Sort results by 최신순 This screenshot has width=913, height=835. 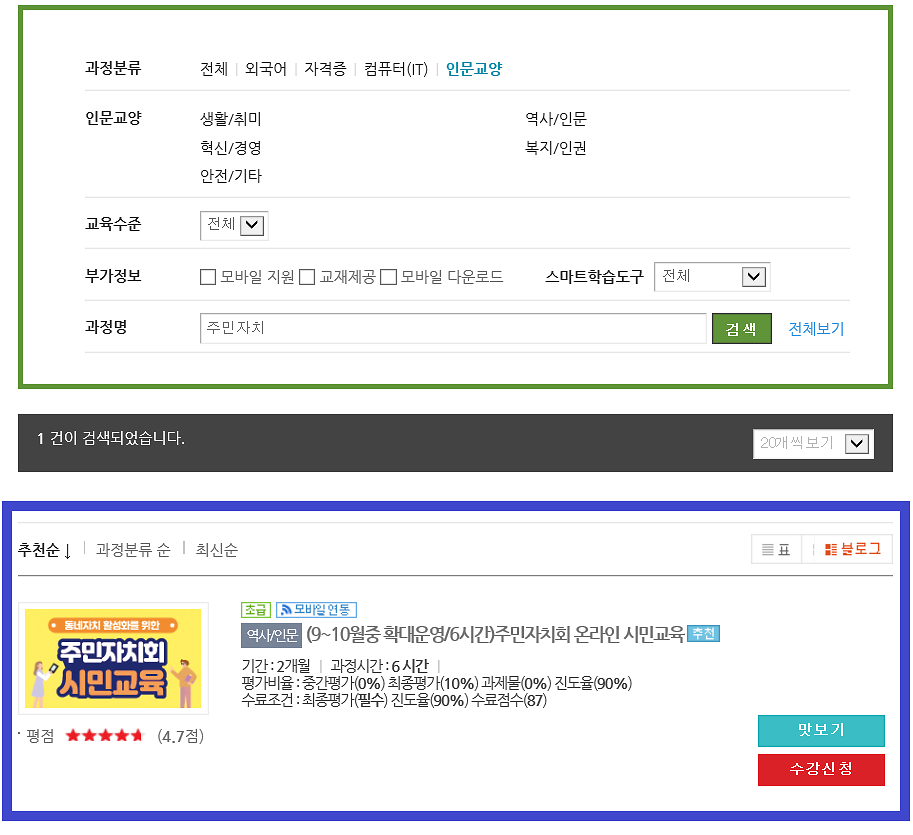click(217, 550)
